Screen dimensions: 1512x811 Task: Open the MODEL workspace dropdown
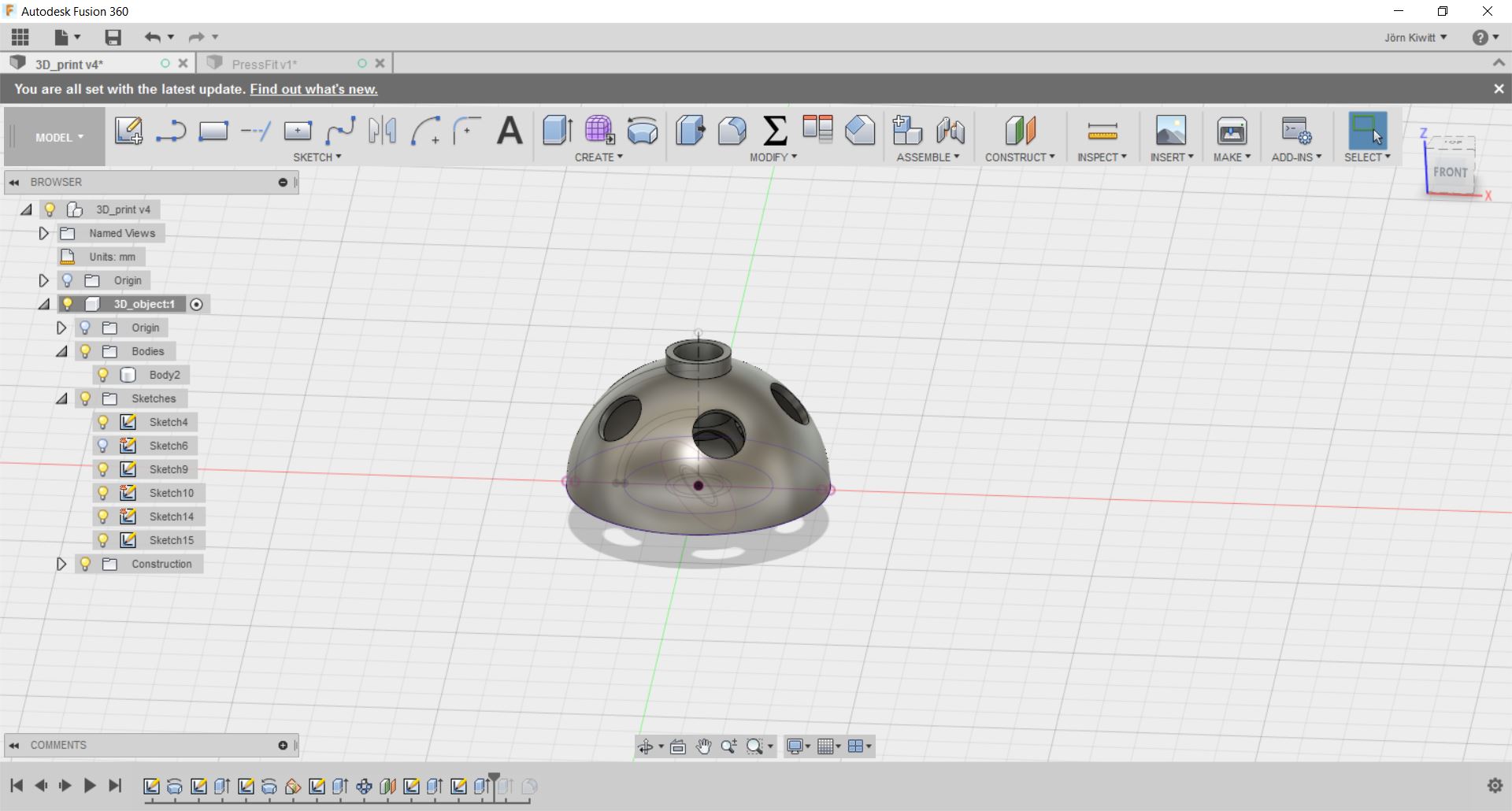pyautogui.click(x=59, y=137)
